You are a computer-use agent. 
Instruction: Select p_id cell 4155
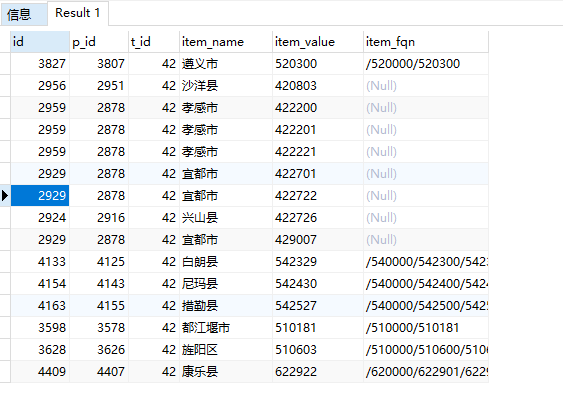point(99,306)
